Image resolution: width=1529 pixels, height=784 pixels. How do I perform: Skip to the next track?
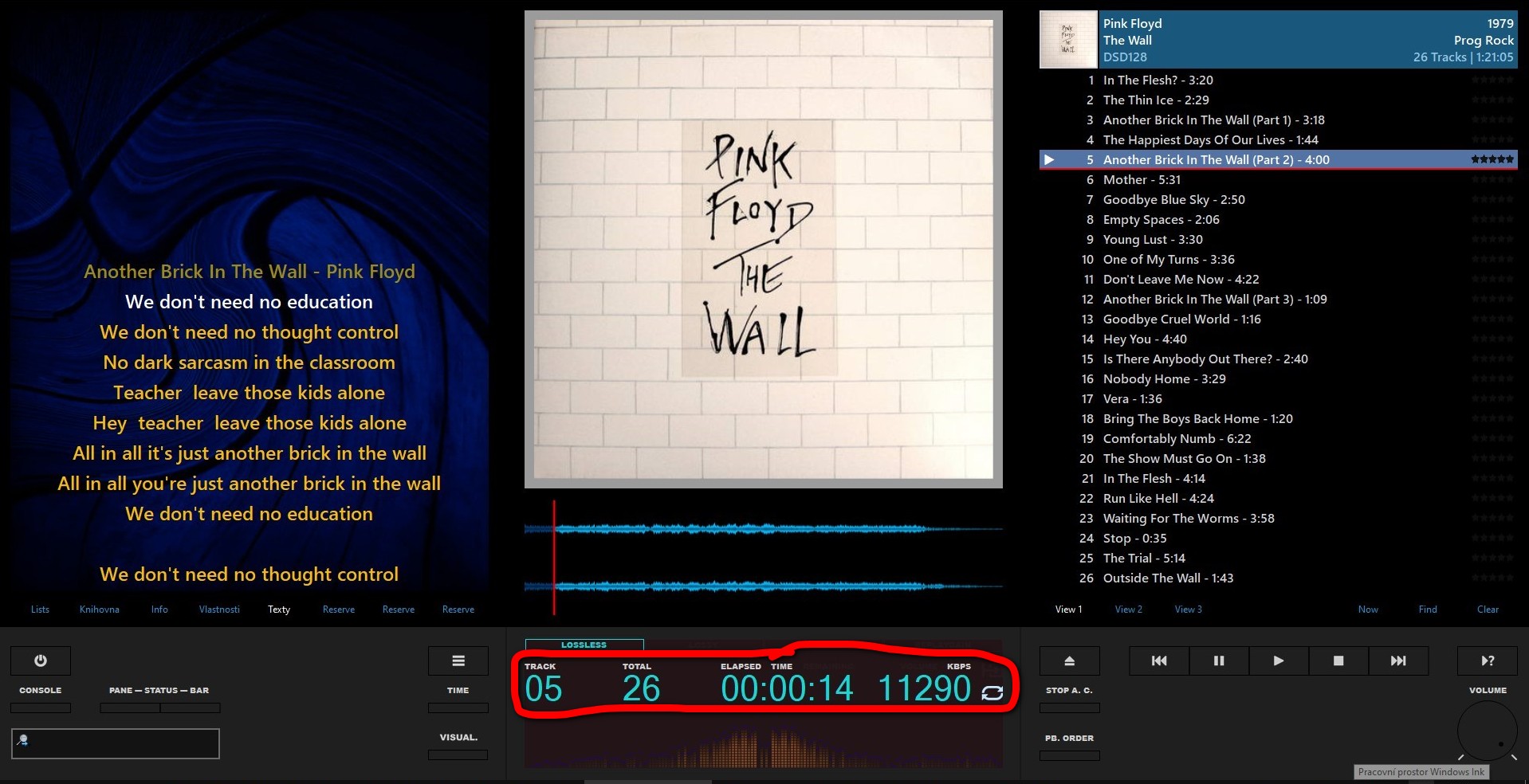[1398, 661]
